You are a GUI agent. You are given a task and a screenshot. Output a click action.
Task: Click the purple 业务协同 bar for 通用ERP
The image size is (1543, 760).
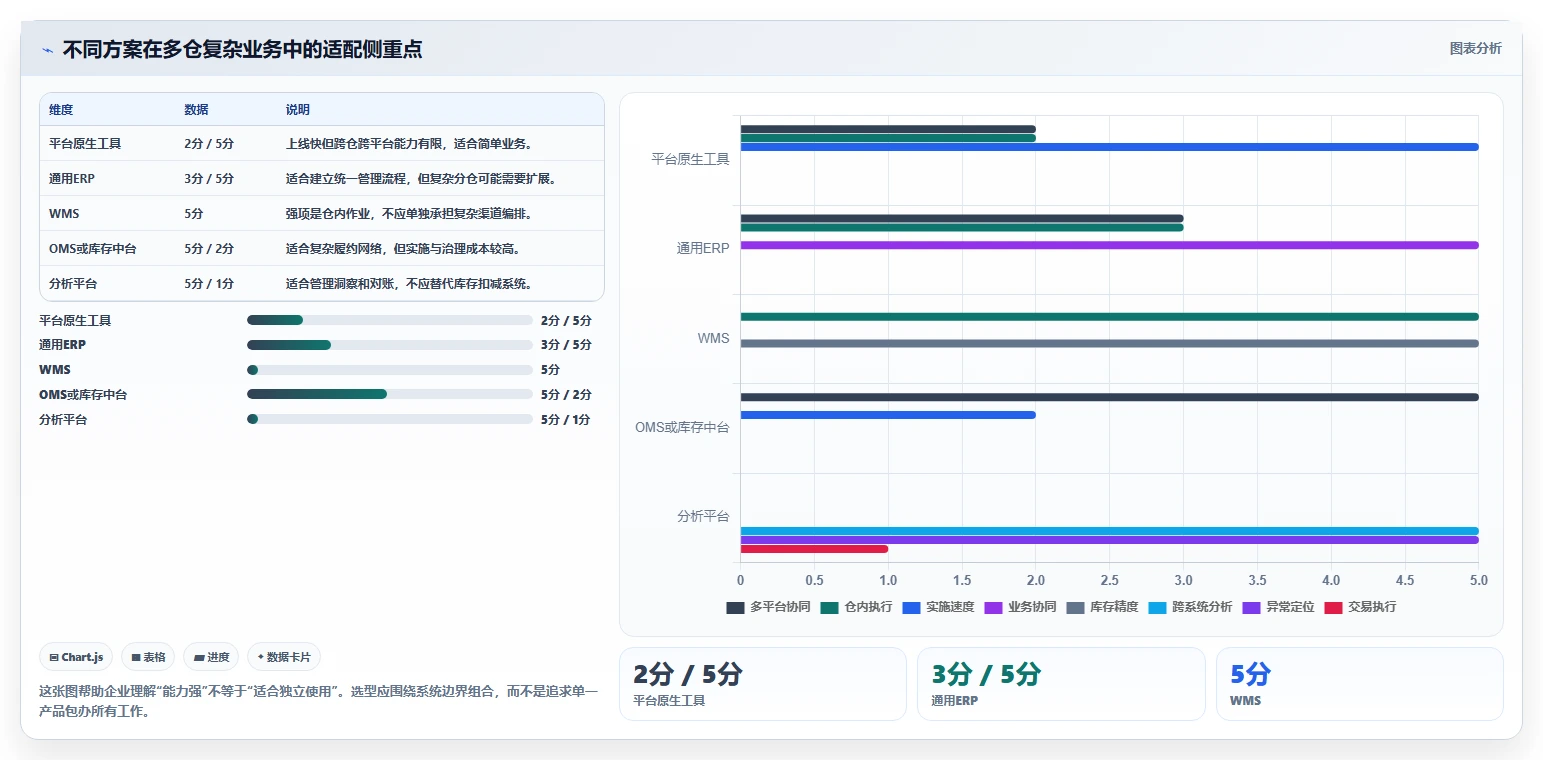point(1109,245)
